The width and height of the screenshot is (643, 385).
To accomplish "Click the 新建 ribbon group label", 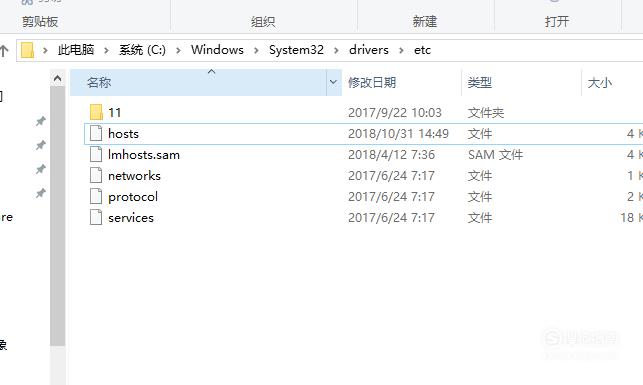I will (x=425, y=21).
